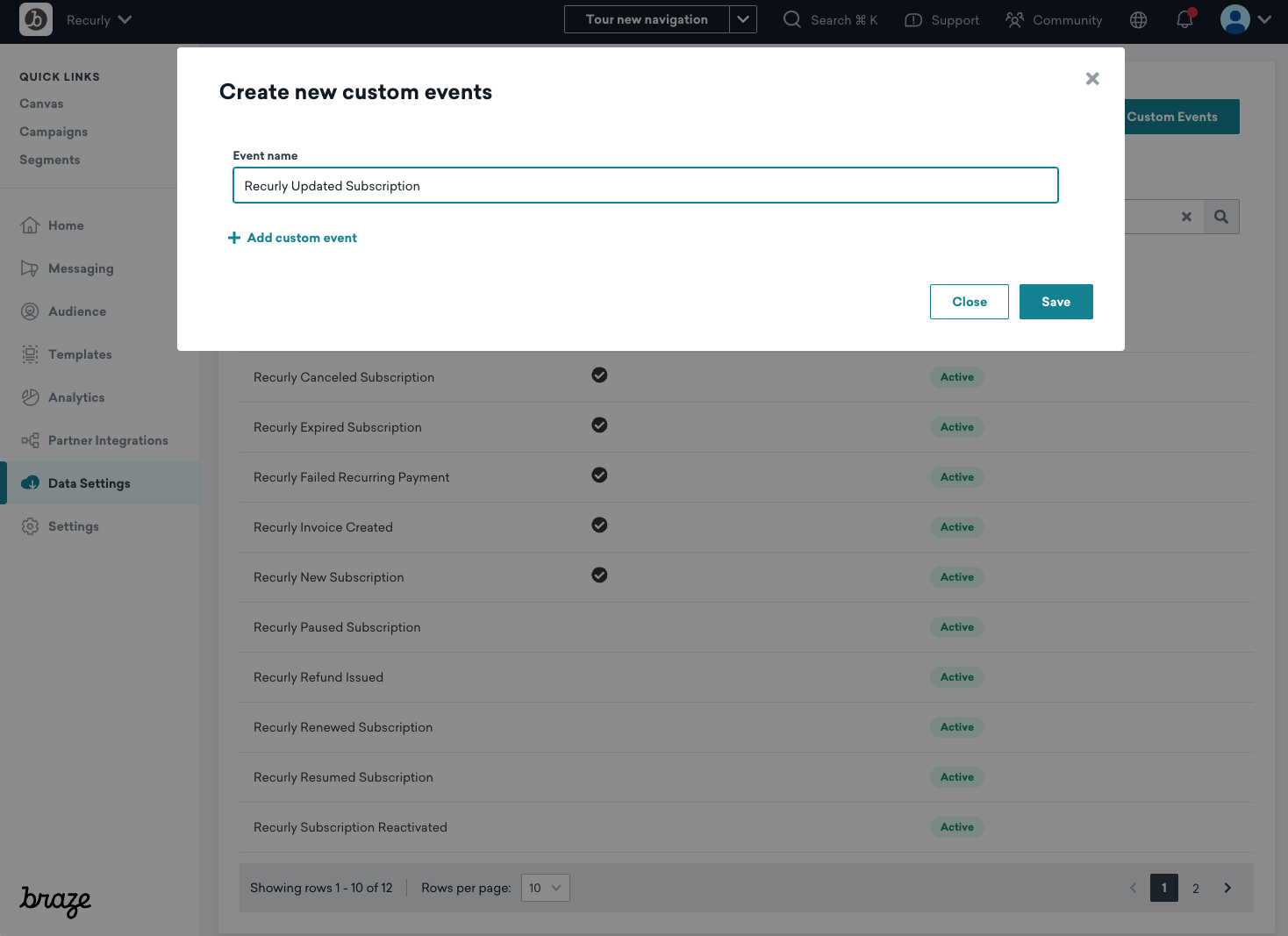Image resolution: width=1288 pixels, height=936 pixels.
Task: Click Active badge on Recurly Canceled Subscription row
Action: pyautogui.click(x=957, y=377)
